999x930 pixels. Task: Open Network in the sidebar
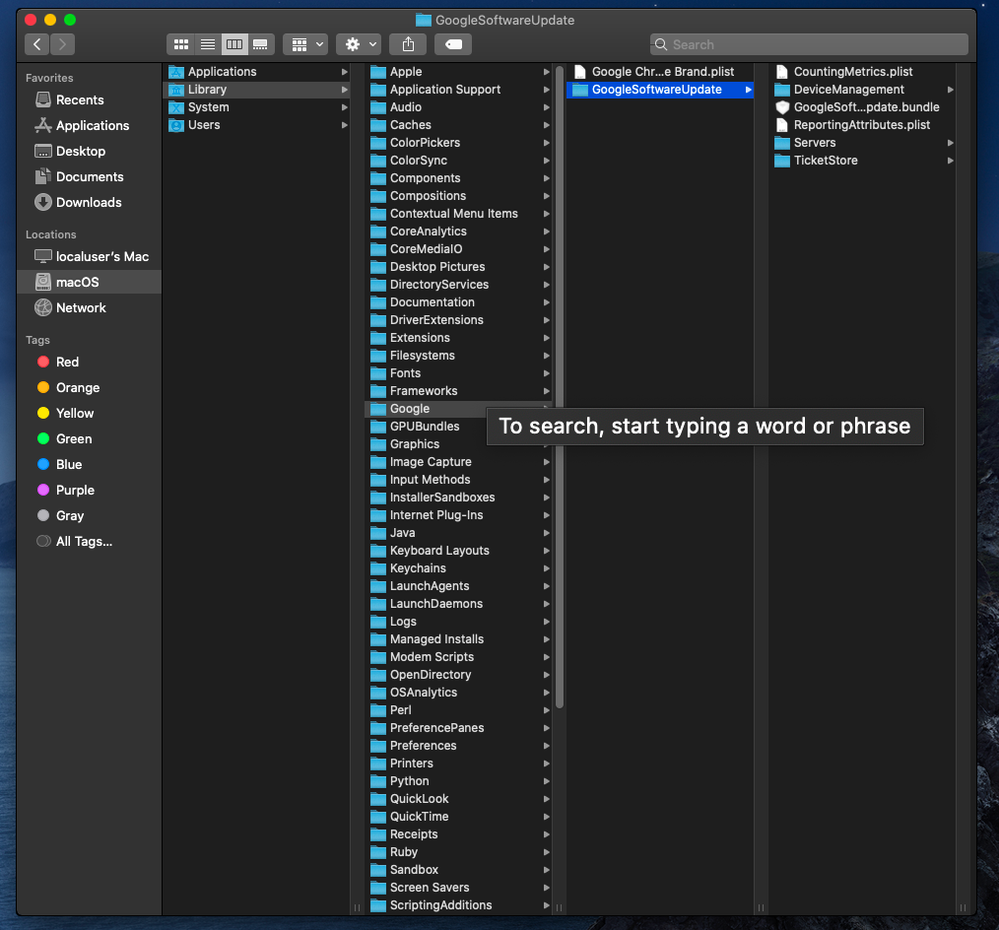89,308
